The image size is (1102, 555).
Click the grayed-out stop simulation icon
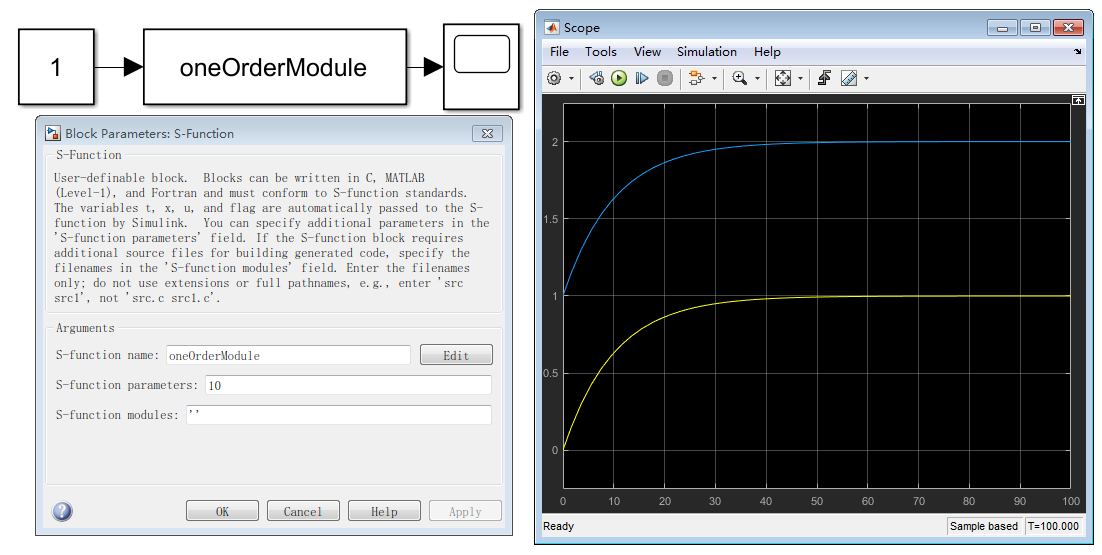665,78
